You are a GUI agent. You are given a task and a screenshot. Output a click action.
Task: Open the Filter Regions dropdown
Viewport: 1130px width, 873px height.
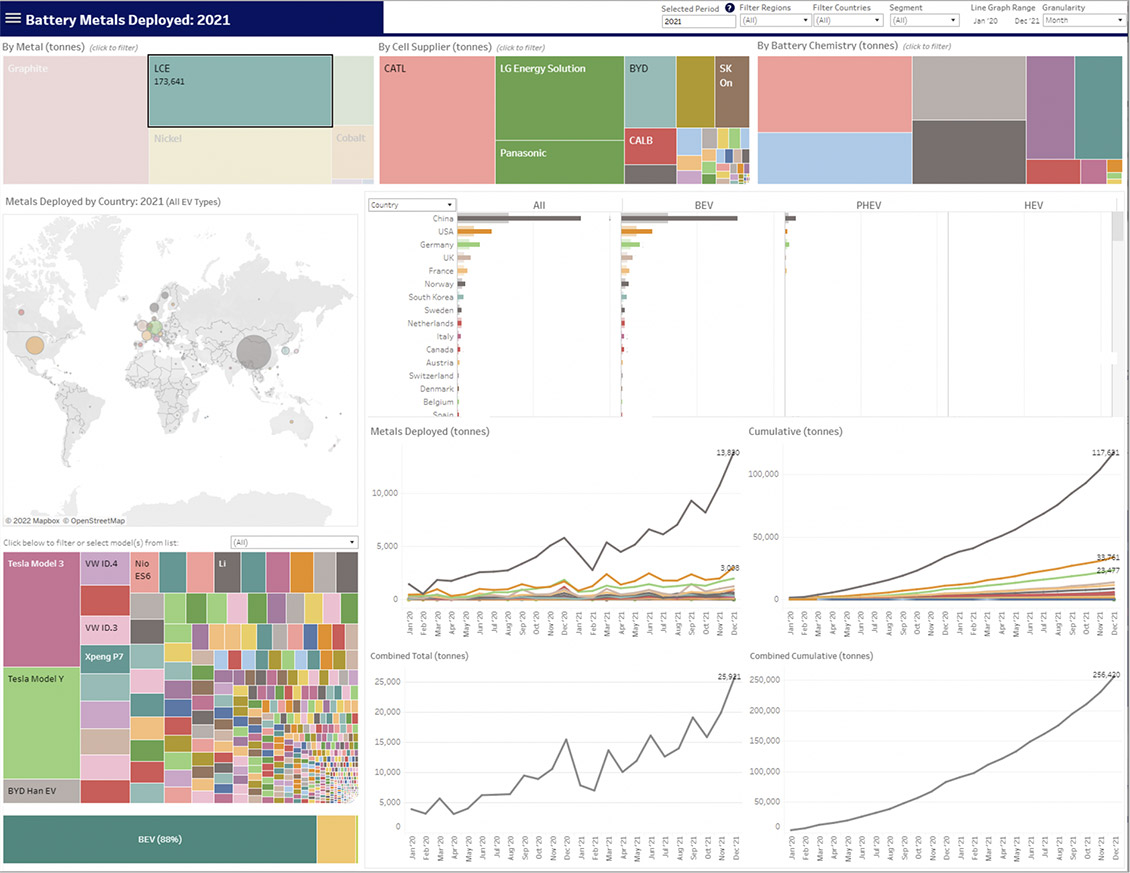773,20
